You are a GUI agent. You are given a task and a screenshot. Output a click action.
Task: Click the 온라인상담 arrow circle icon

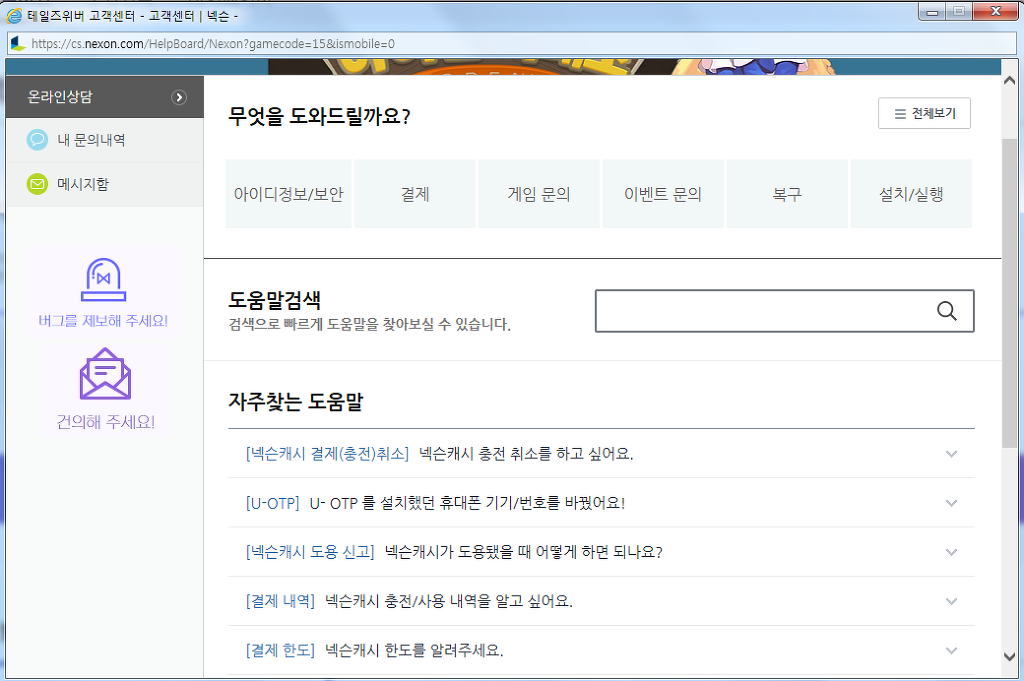pyautogui.click(x=179, y=97)
